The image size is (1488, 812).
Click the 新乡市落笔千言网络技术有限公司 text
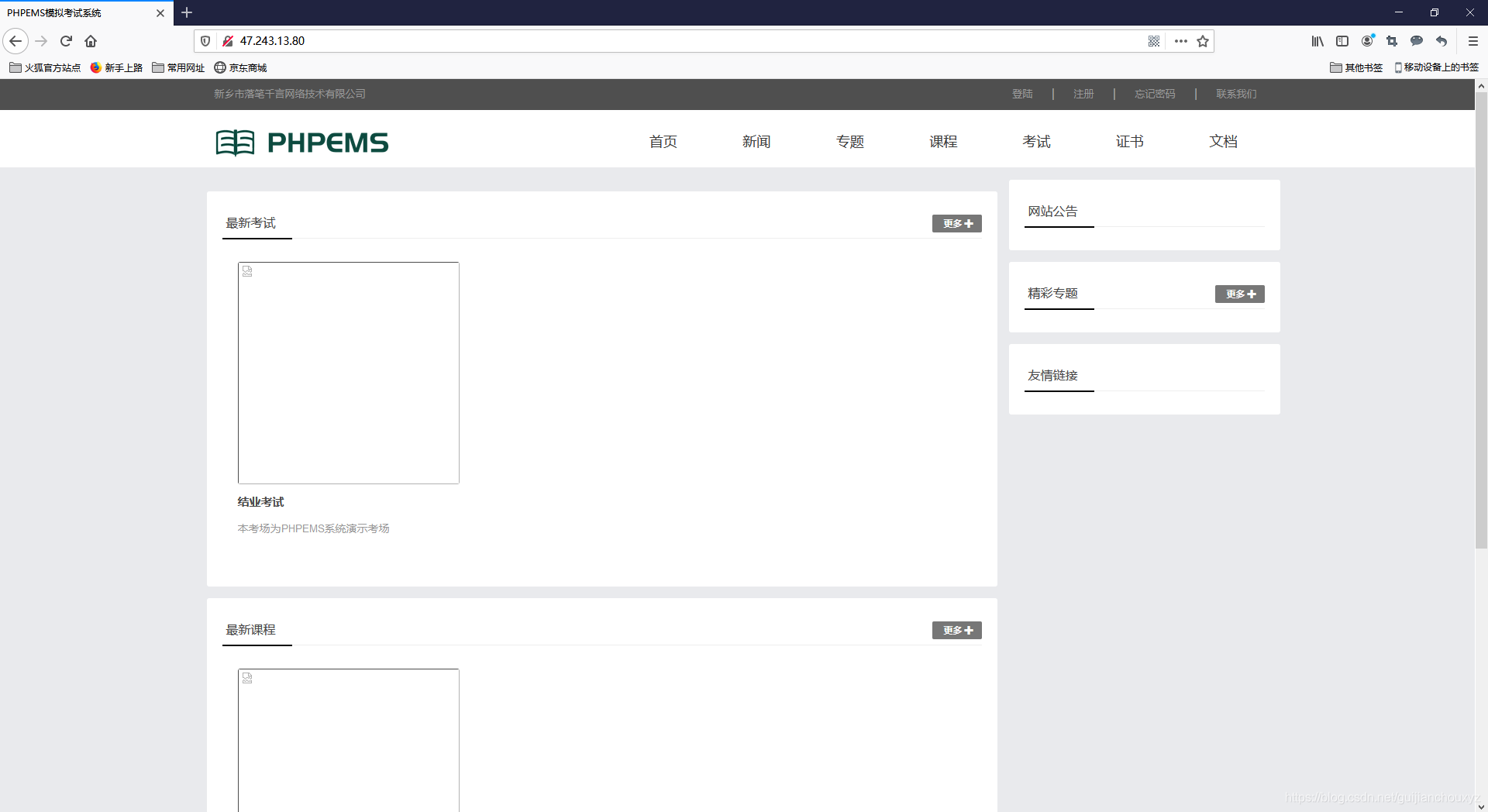point(290,94)
